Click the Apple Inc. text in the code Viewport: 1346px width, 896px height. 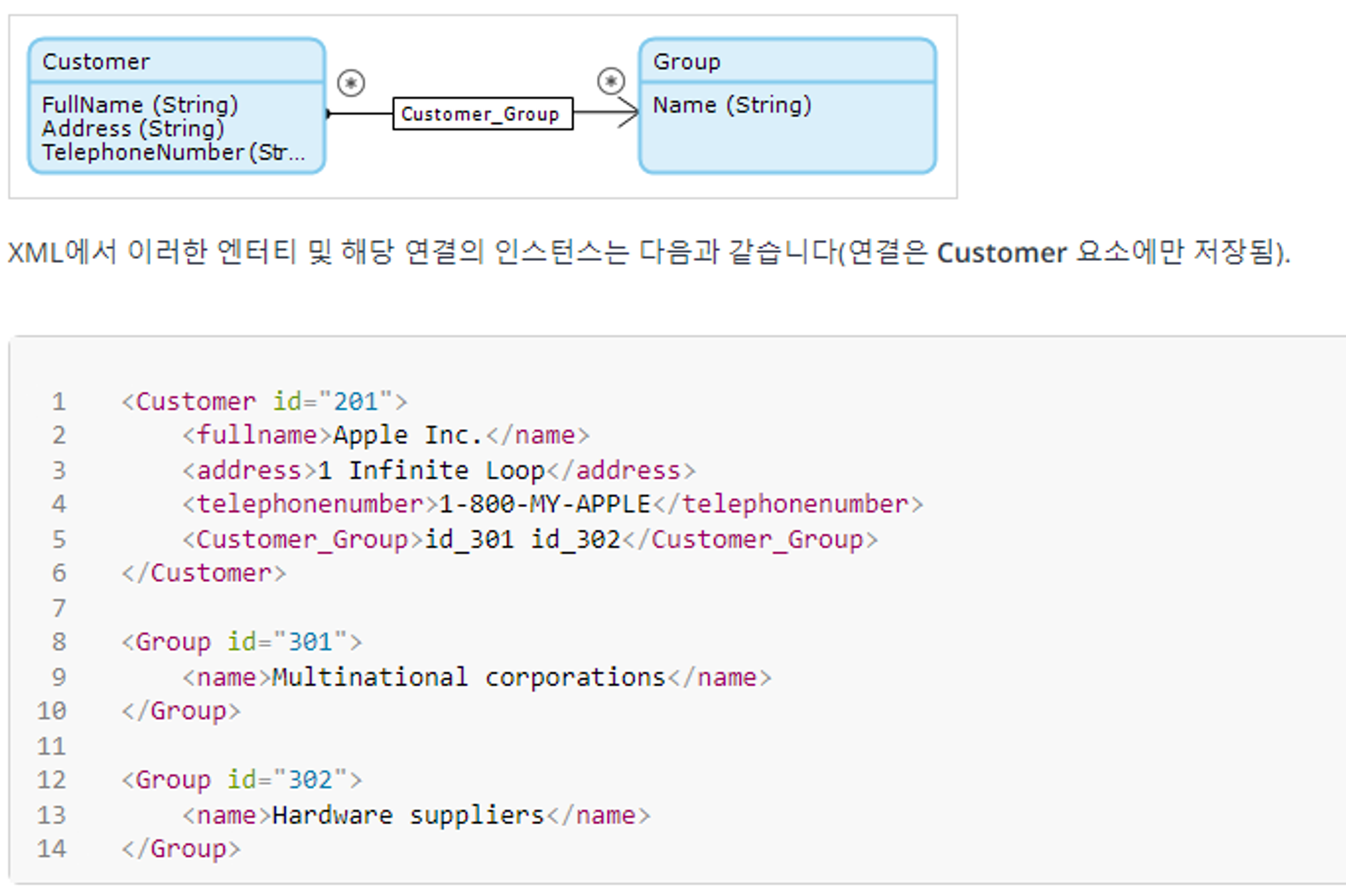[408, 435]
